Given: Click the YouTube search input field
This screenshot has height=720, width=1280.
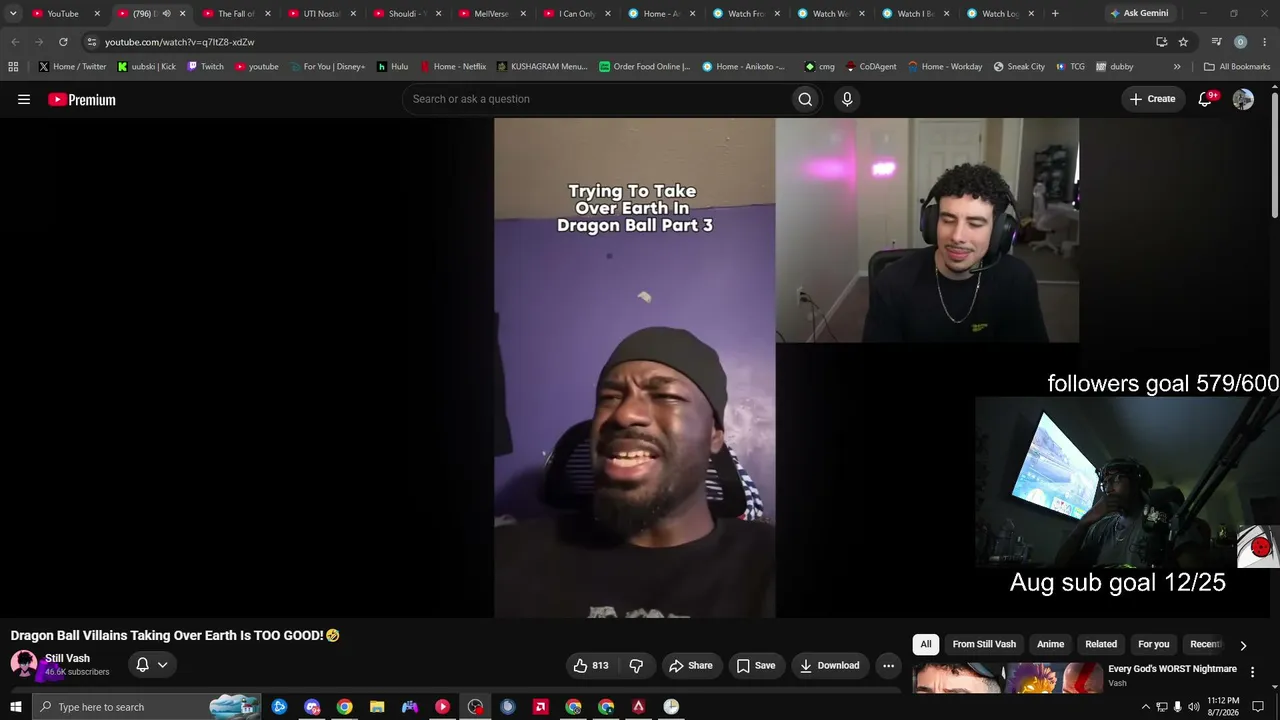Looking at the screenshot, I should (596, 99).
